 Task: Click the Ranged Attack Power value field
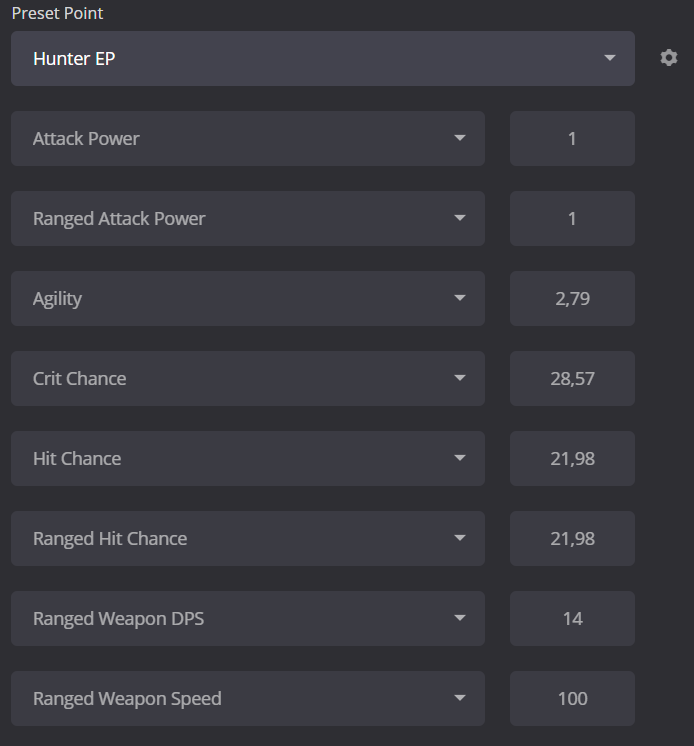click(x=572, y=218)
